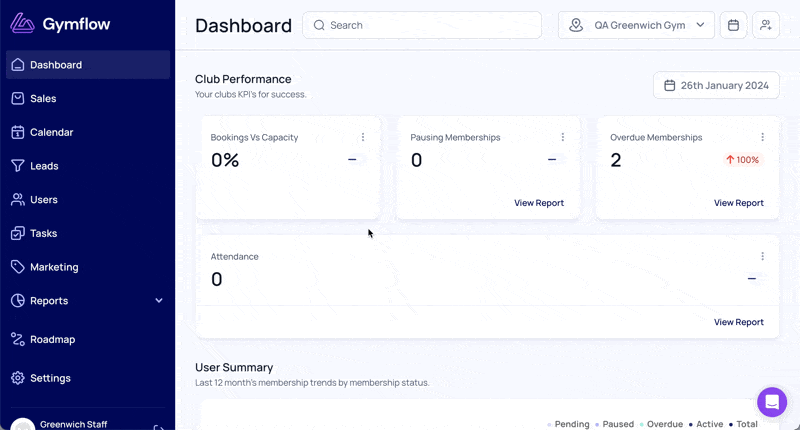
Task: Expand the Reports sidebar submenu
Action: (158, 301)
